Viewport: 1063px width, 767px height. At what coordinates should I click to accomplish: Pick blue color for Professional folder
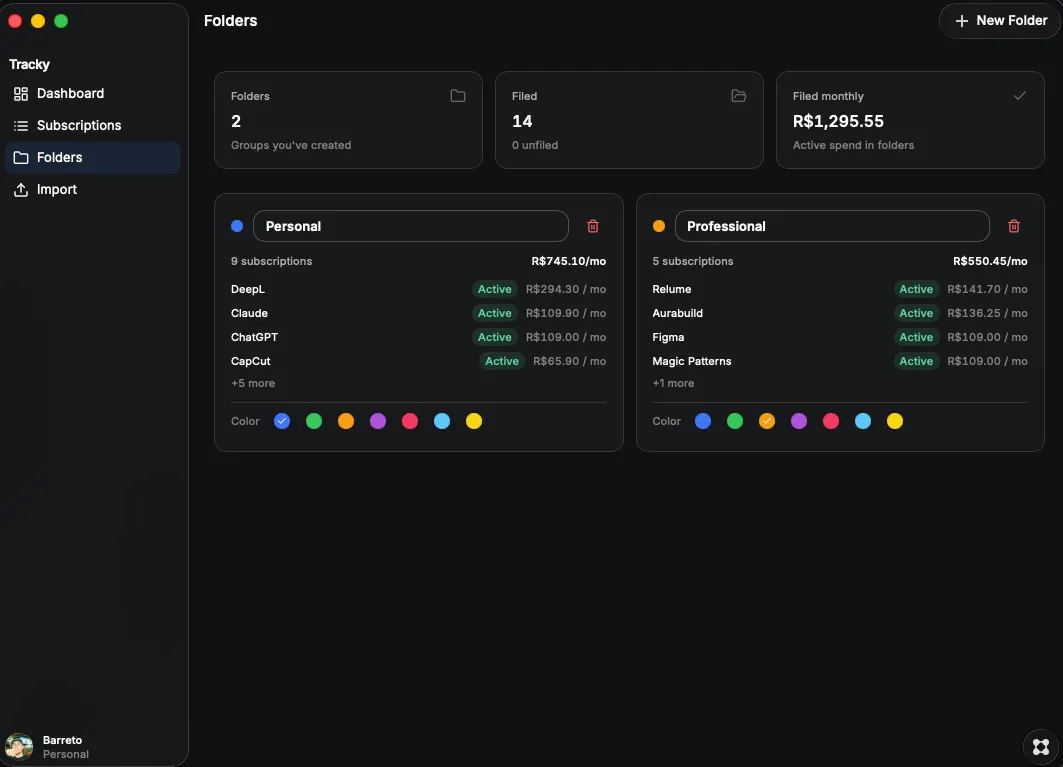coord(703,421)
